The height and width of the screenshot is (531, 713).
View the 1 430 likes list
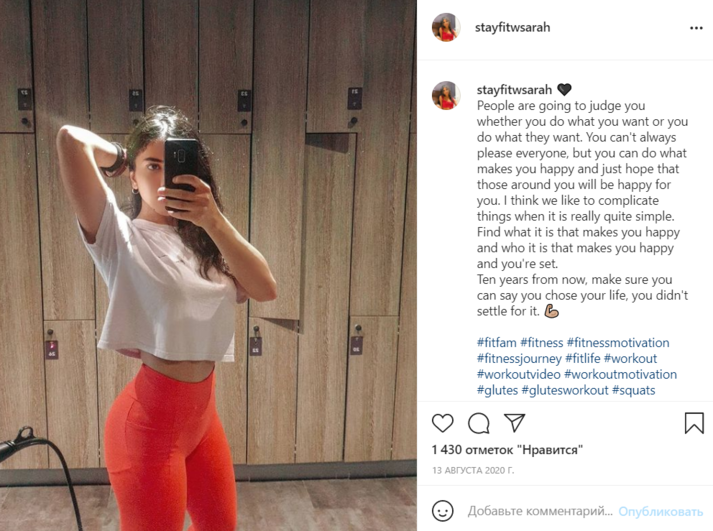(x=507, y=450)
